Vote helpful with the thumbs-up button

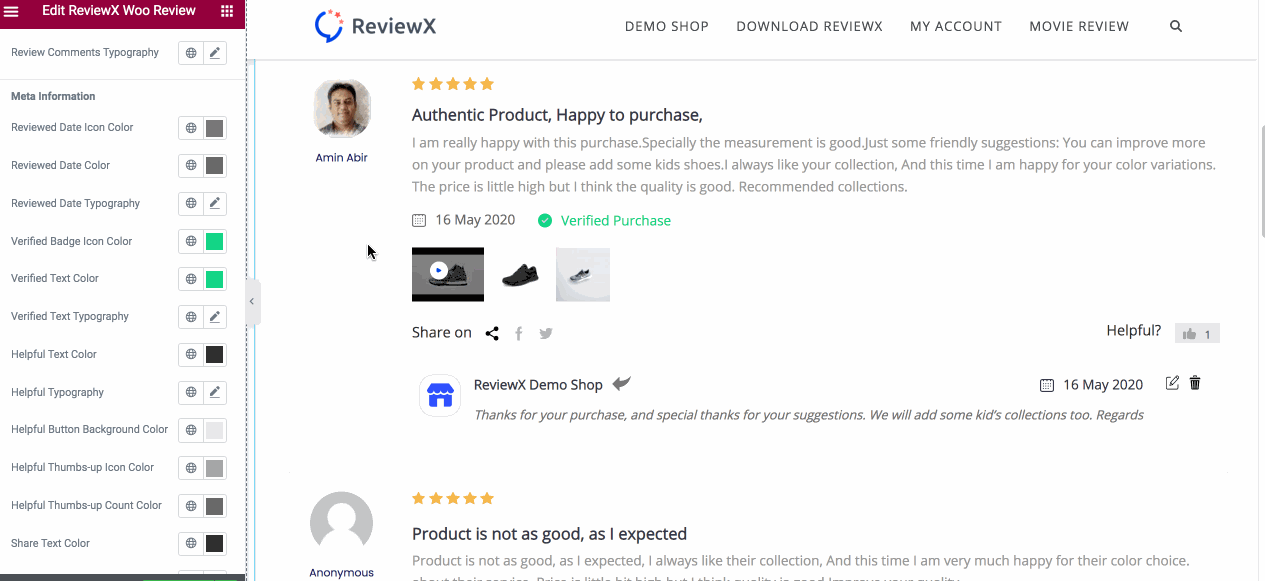click(x=1197, y=332)
